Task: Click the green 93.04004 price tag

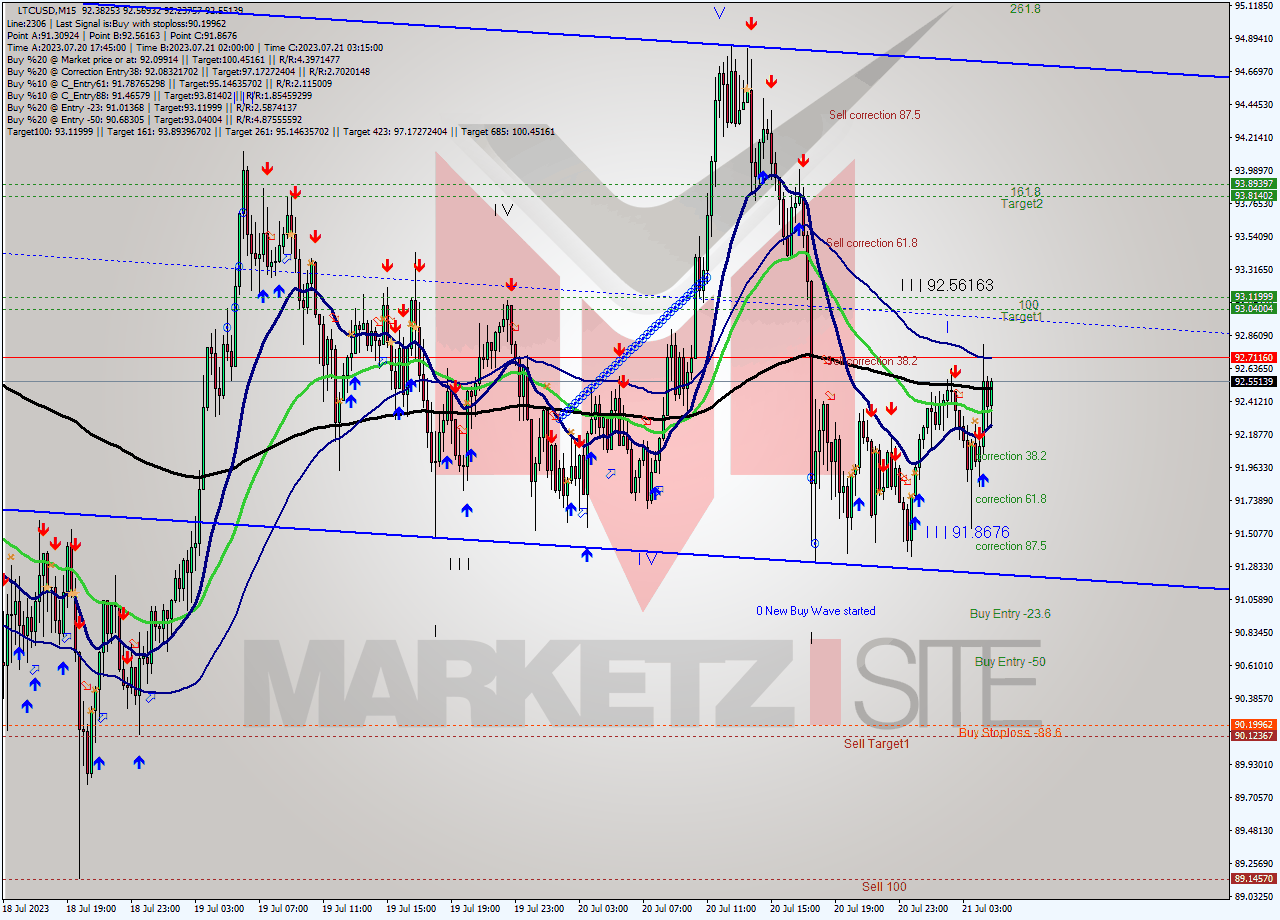Action: pos(1254,309)
